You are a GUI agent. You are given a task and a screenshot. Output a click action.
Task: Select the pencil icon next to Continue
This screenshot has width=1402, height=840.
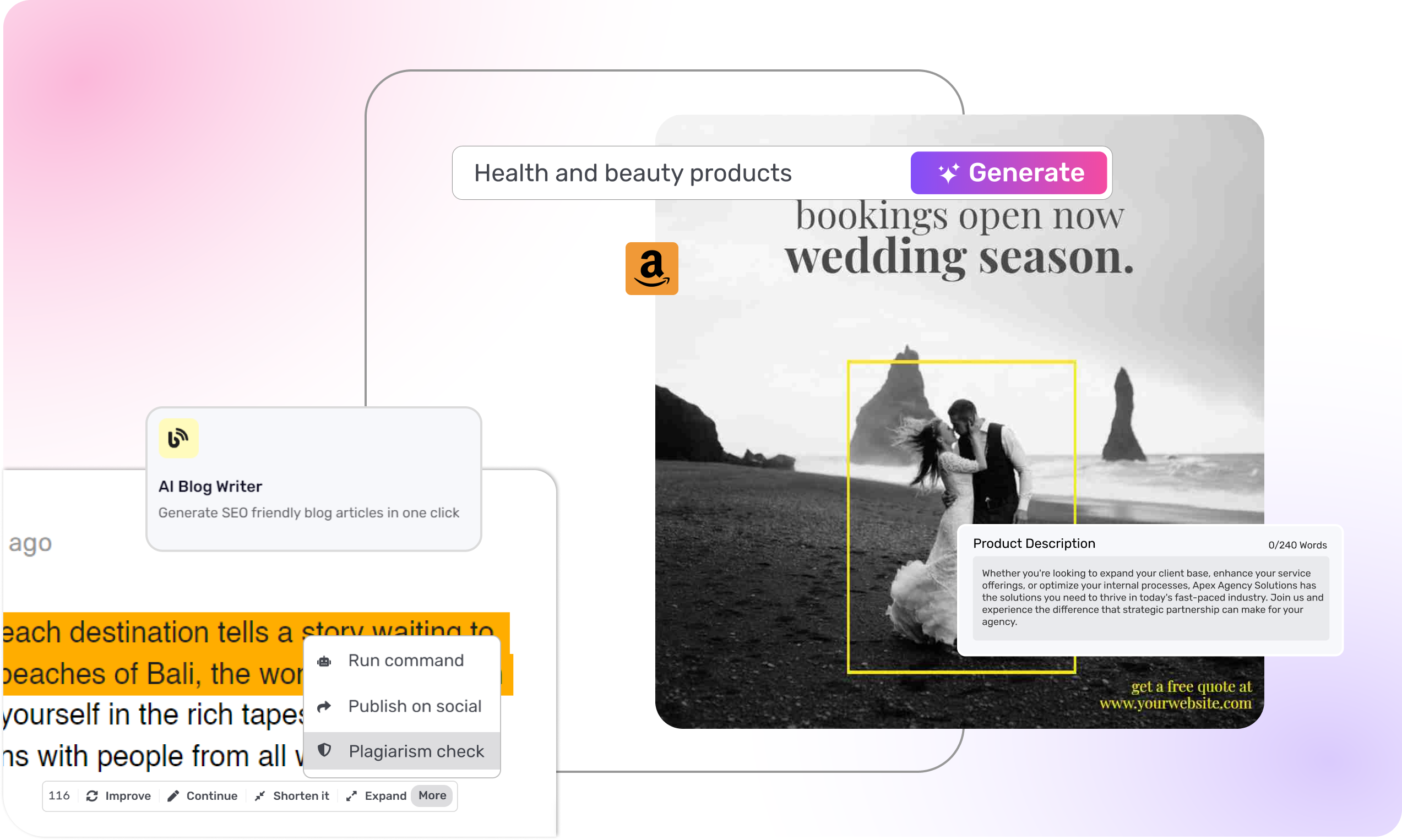pos(174,795)
